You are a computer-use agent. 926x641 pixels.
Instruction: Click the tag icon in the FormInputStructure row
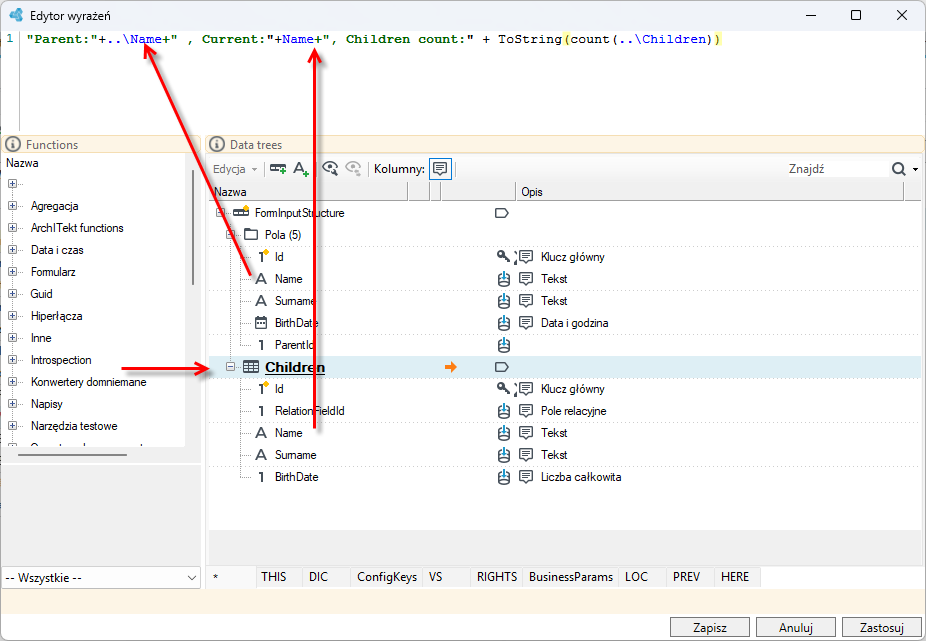(501, 213)
